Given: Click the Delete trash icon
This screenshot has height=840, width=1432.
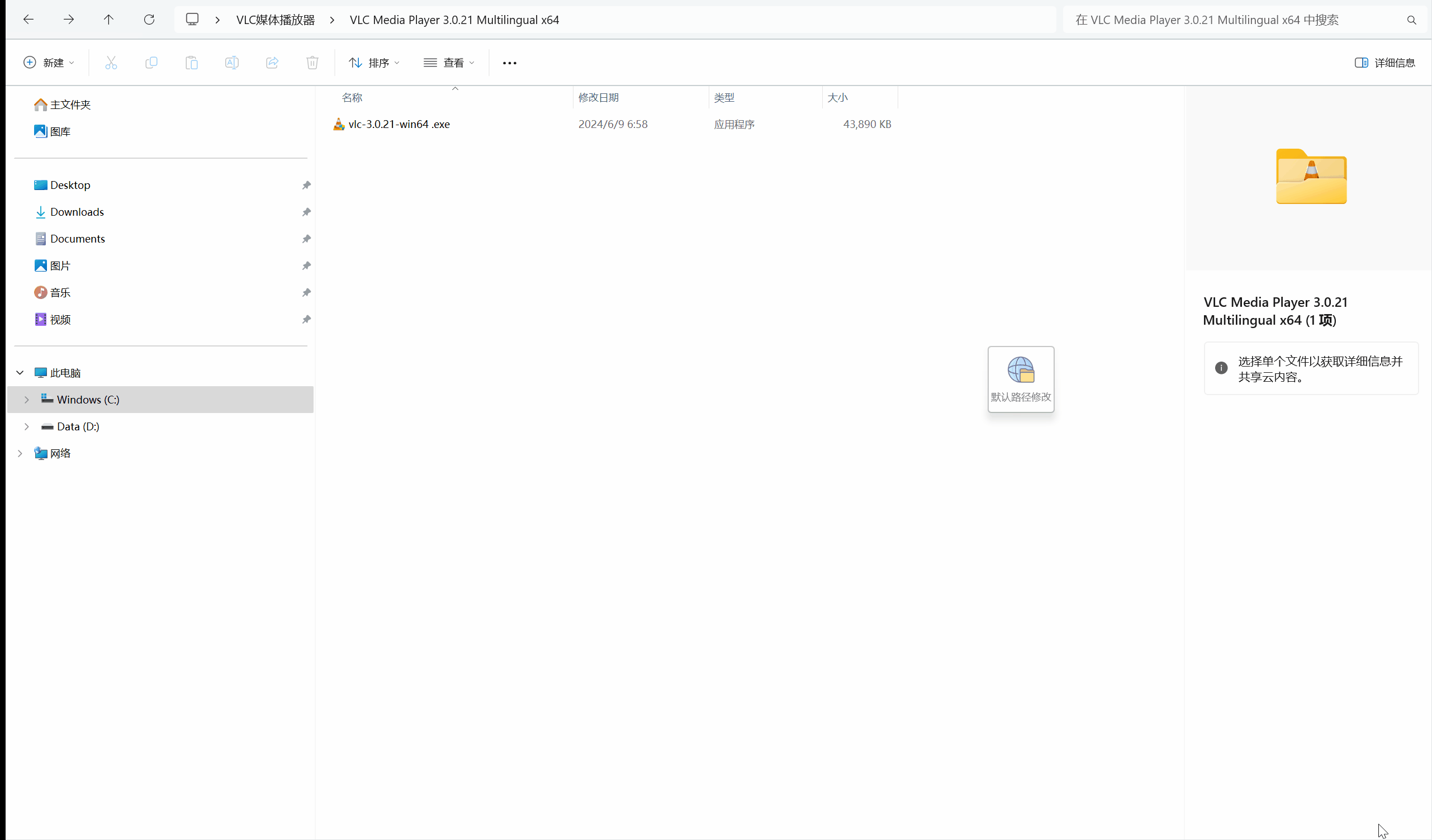Looking at the screenshot, I should (312, 63).
